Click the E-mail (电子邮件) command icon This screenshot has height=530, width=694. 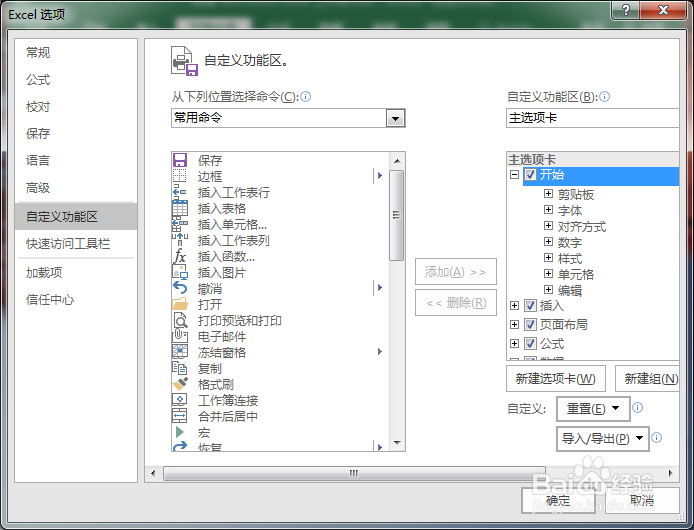[180, 336]
